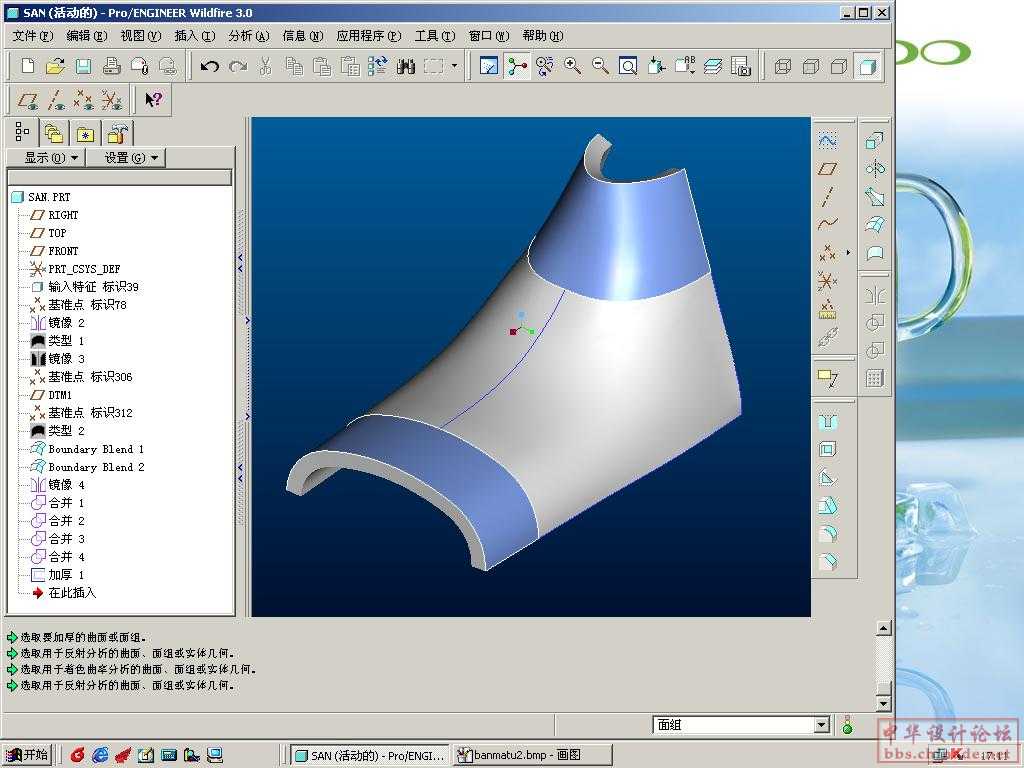The height and width of the screenshot is (768, 1024).
Task: Create datum plane from right toolbar
Action: (x=827, y=168)
